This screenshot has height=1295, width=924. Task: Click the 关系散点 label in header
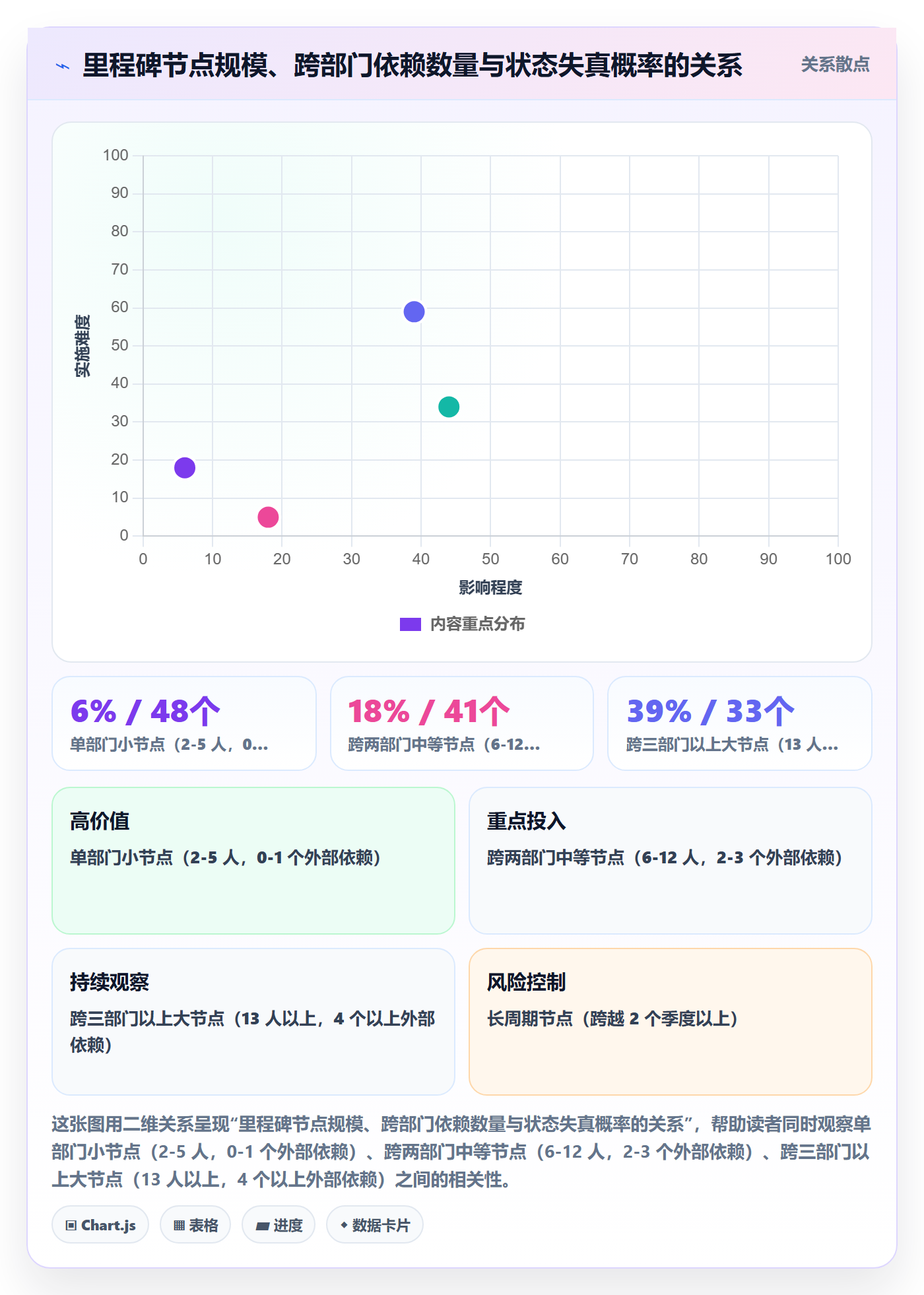[835, 65]
